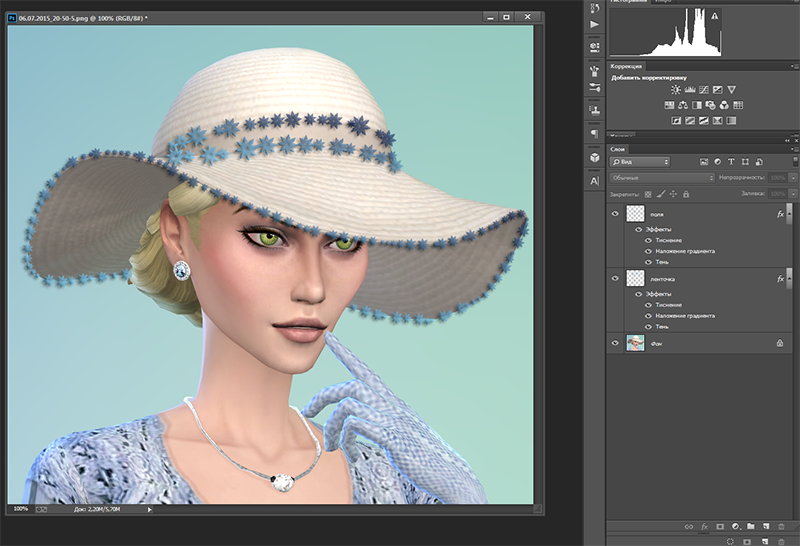This screenshot has height=546, width=800.
Task: Add a Brightness/Contrast adjustment
Action: 676,90
